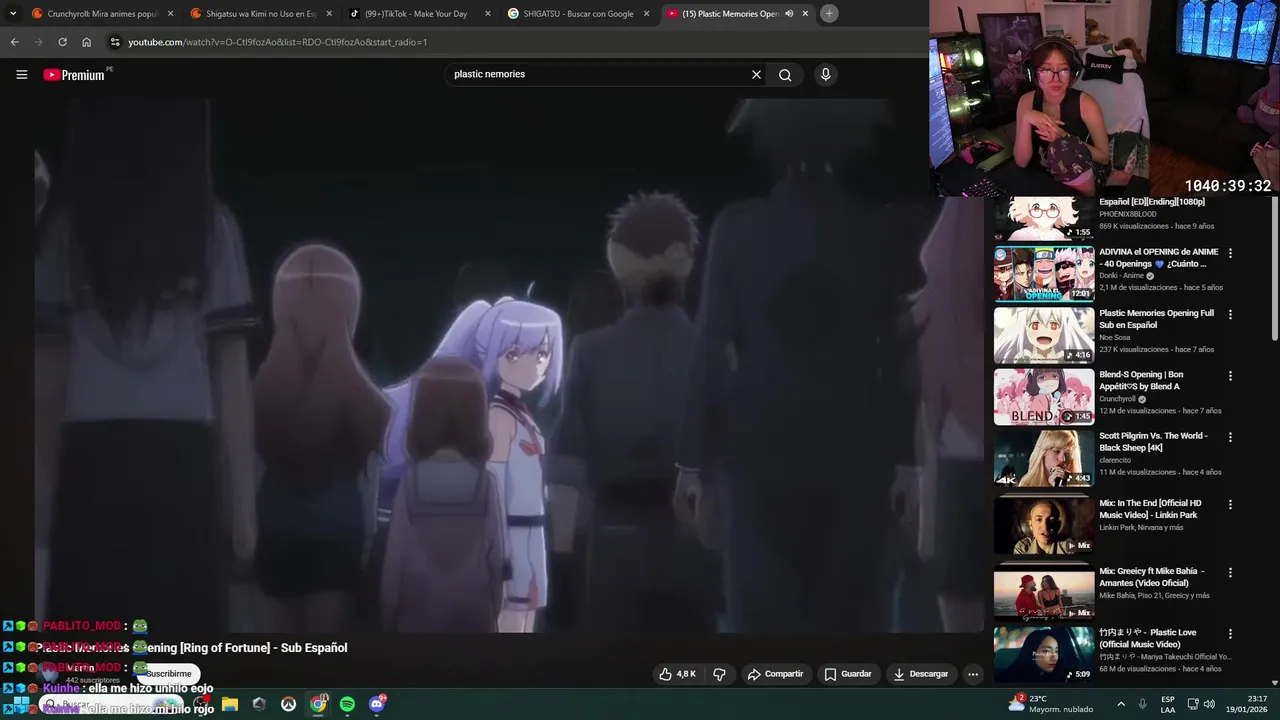This screenshot has width=1280, height=720.
Task: Download video with Descargar button
Action: click(x=920, y=674)
